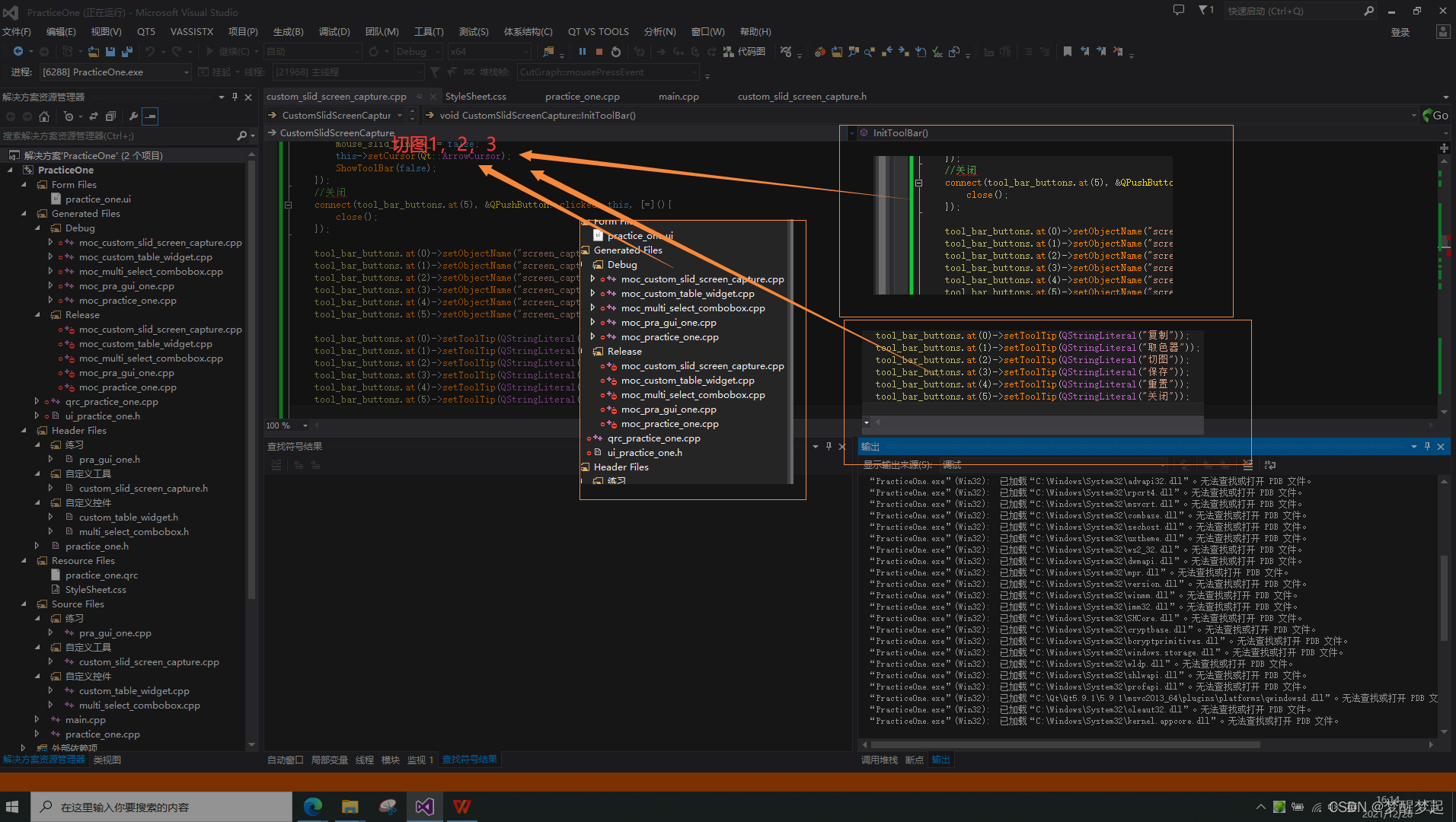Image resolution: width=1456 pixels, height=822 pixels.
Task: Open Solution Explorer properties wrench
Action: click(133, 116)
